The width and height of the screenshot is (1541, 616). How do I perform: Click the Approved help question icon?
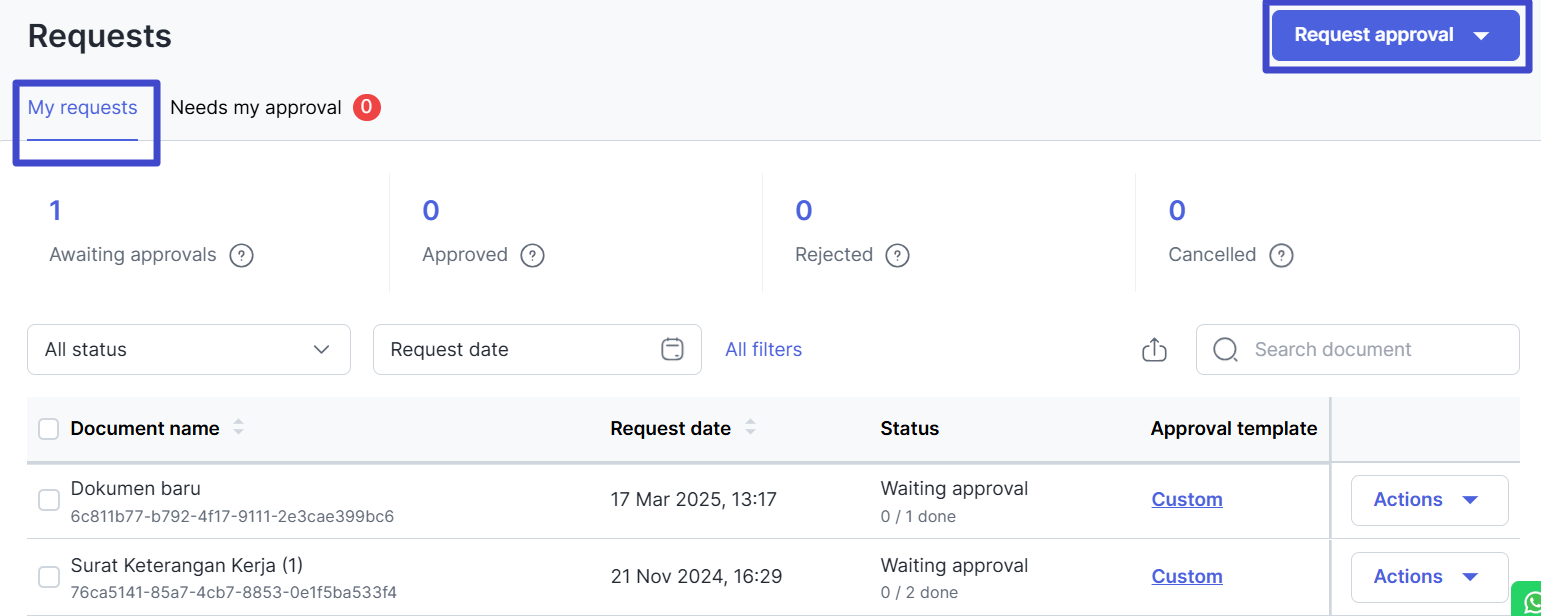click(532, 255)
